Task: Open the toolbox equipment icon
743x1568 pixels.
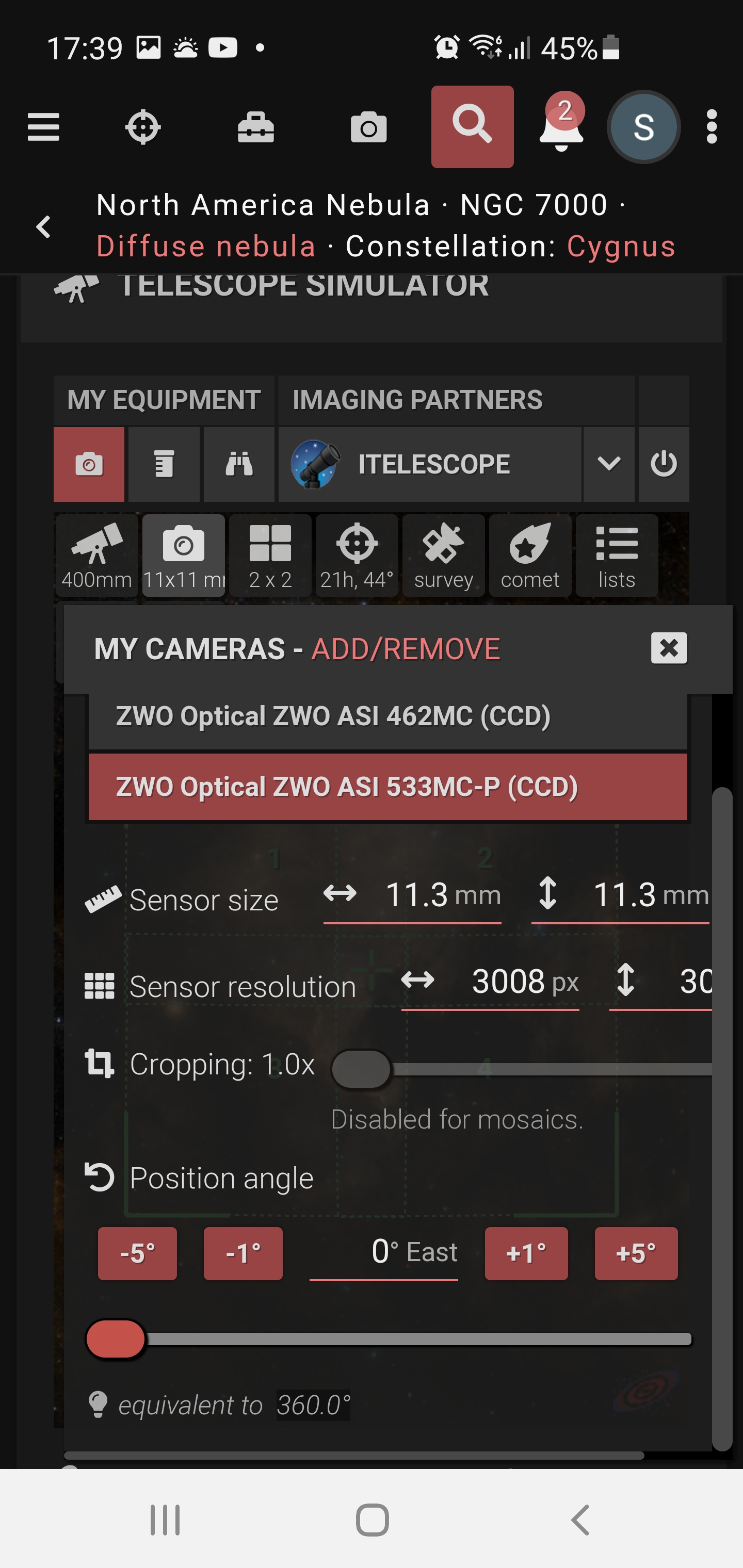Action: pyautogui.click(x=255, y=126)
